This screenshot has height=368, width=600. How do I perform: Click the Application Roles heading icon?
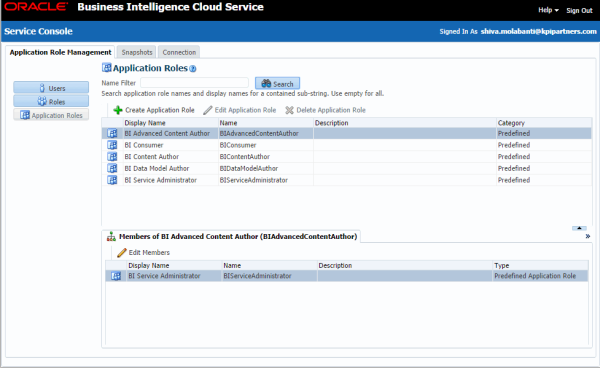[x=106, y=68]
